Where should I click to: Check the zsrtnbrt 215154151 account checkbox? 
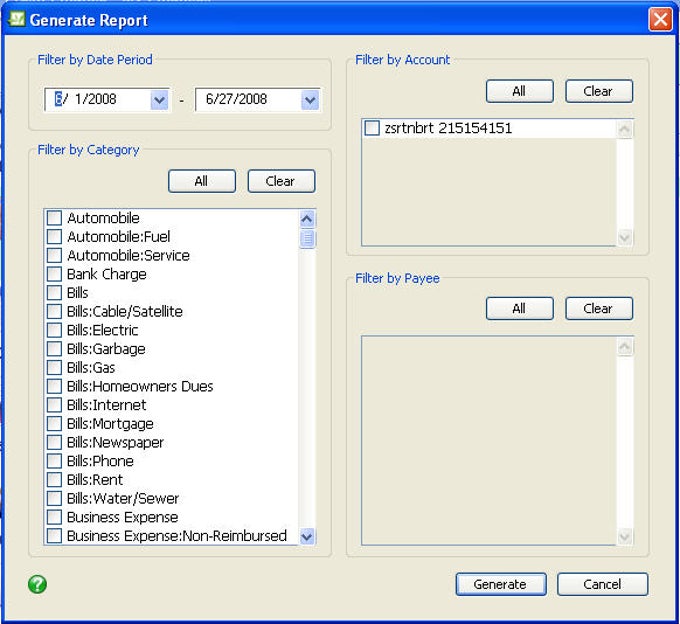click(372, 128)
